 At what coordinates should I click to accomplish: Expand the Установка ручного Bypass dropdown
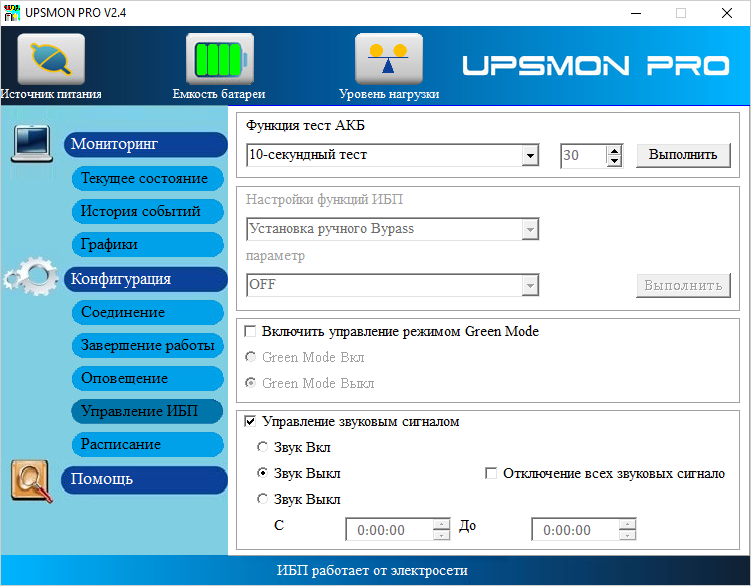coord(530,230)
